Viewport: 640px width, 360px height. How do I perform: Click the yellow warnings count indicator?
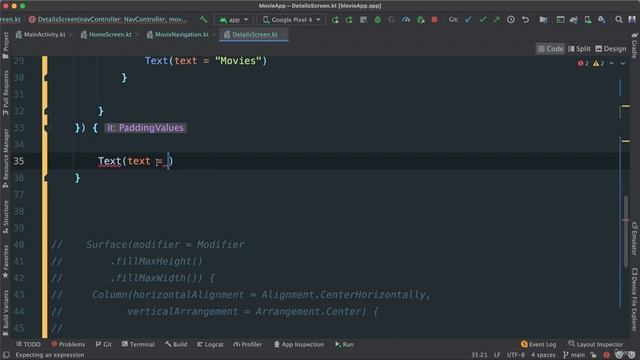click(598, 63)
